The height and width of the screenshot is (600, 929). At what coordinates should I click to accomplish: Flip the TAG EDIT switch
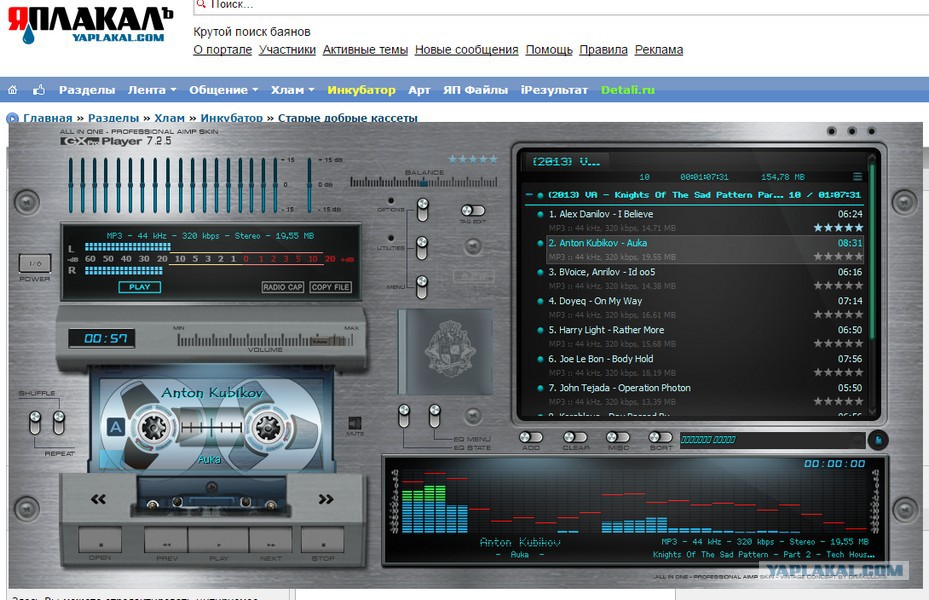[x=473, y=210]
